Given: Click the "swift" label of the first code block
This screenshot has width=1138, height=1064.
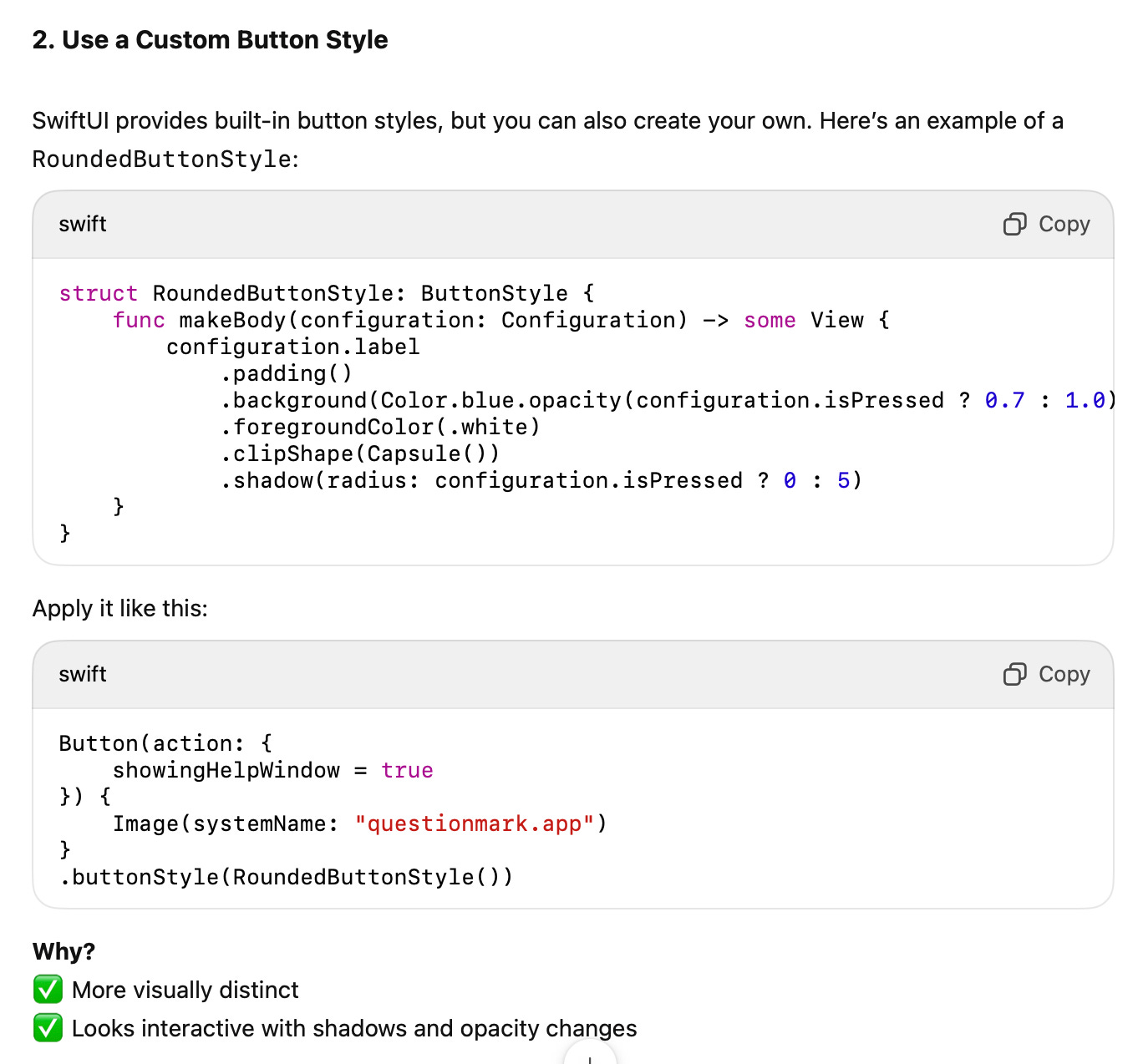Looking at the screenshot, I should point(83,224).
